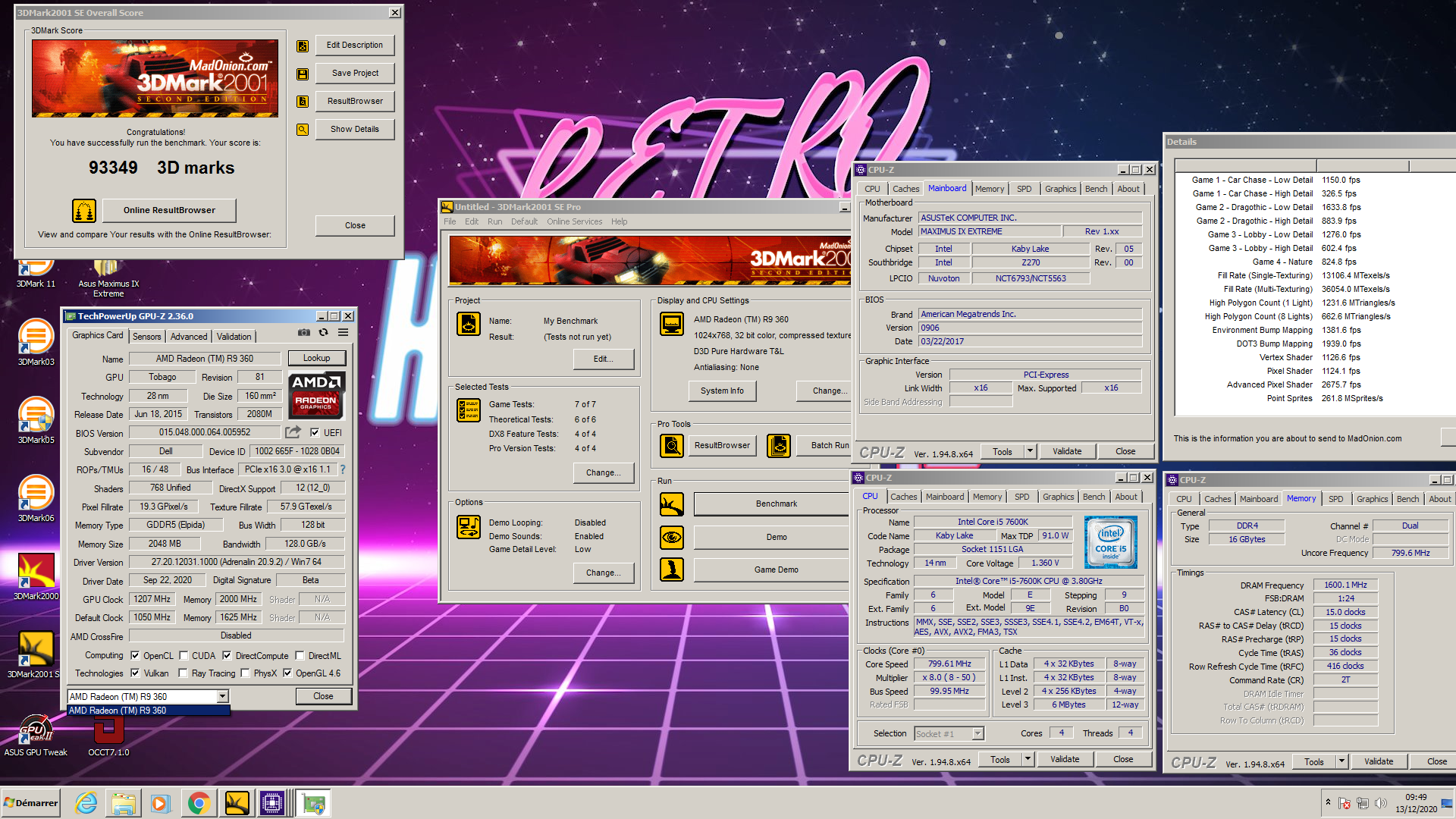Open Tools dropdown arrow in CPU-Z CPU window
The width and height of the screenshot is (1456, 819).
click(x=1028, y=759)
